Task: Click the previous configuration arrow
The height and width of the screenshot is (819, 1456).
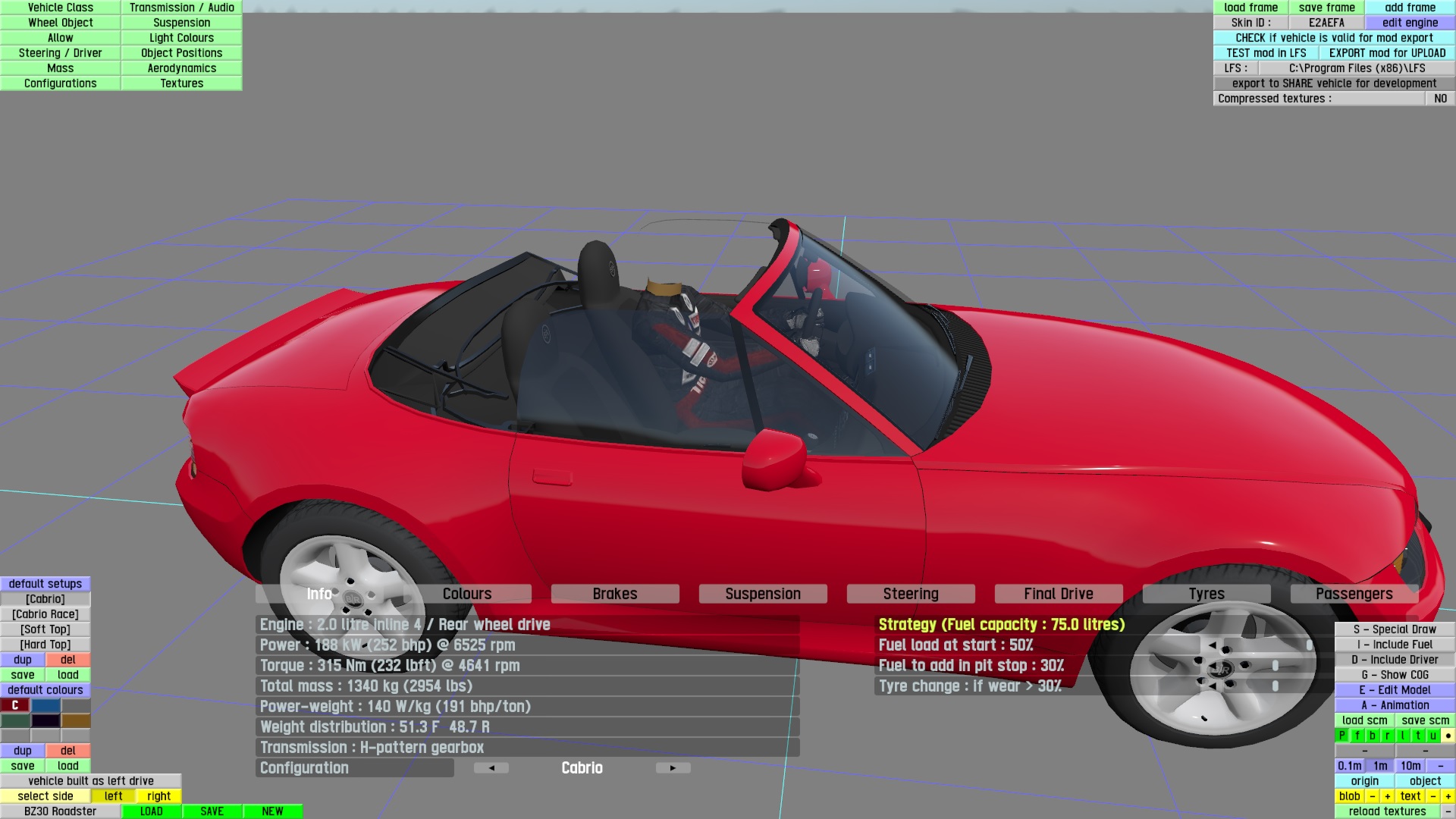Action: click(491, 768)
